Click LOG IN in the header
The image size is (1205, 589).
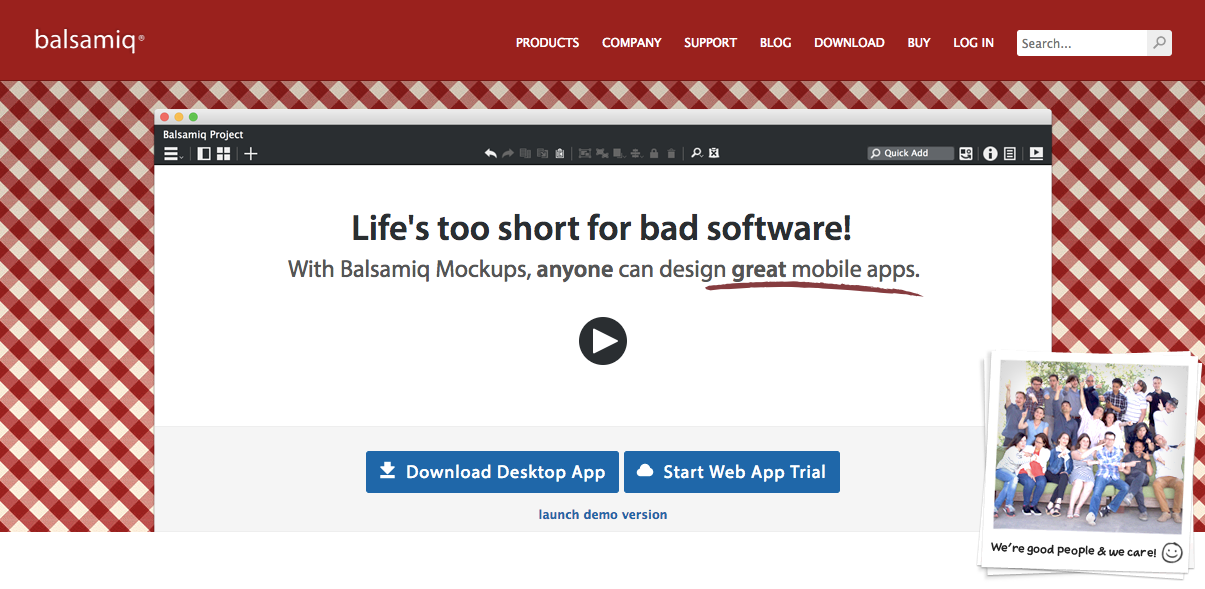(973, 43)
